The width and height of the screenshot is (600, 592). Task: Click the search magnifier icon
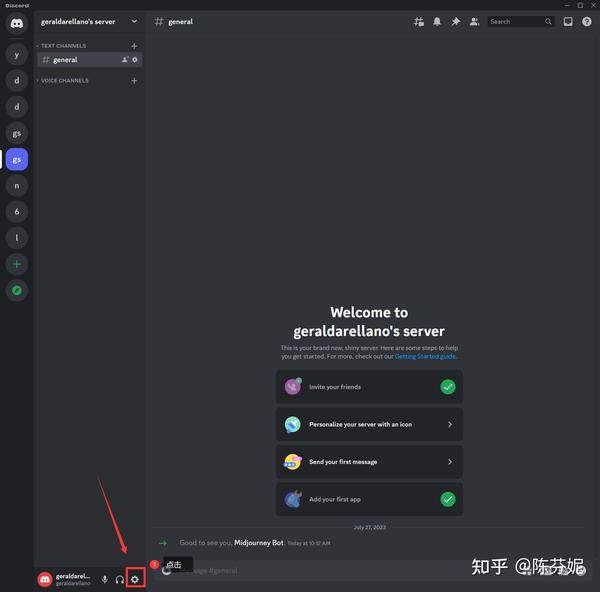click(548, 21)
